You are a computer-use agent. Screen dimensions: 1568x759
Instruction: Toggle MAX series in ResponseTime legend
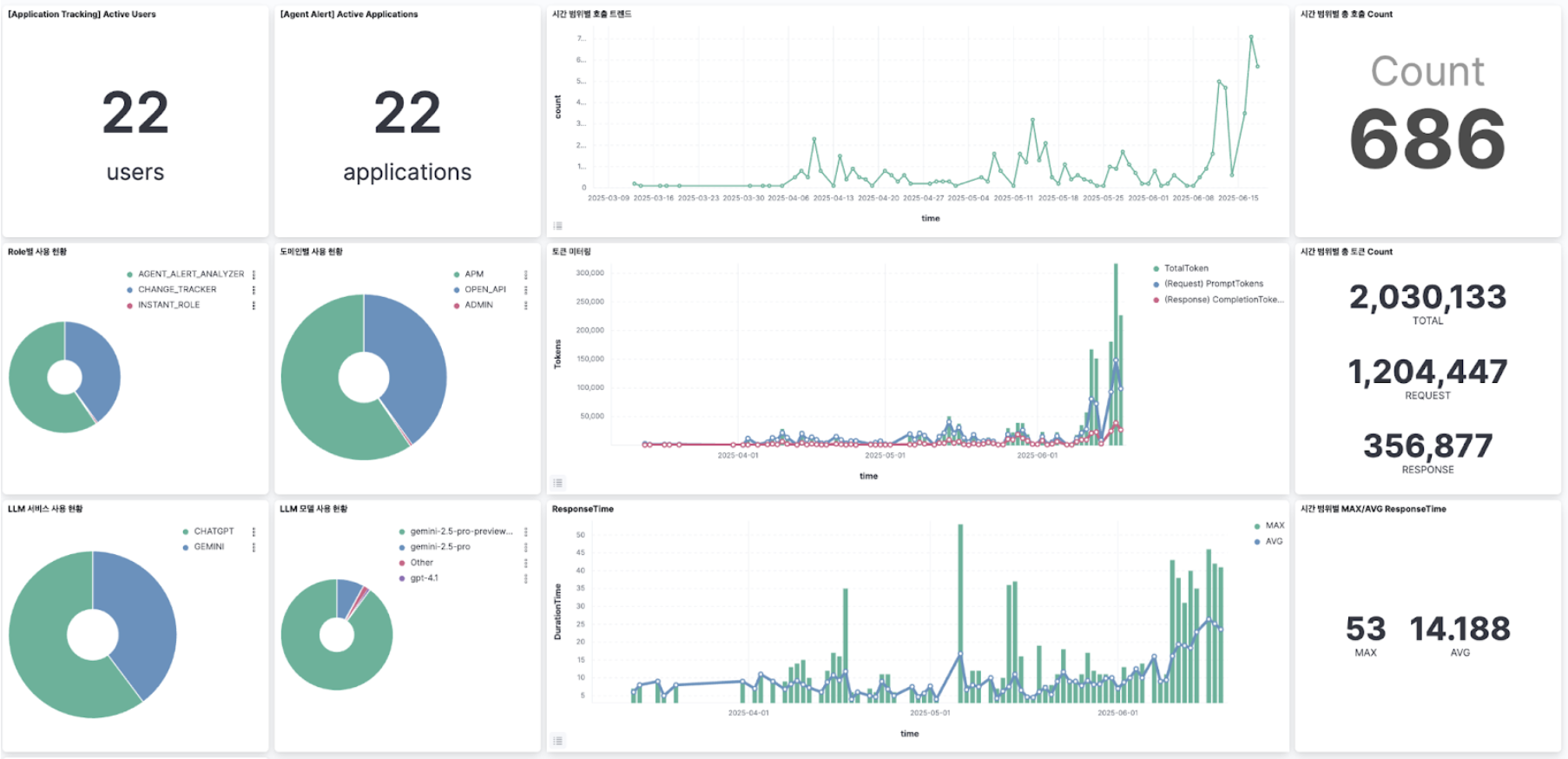[1274, 525]
